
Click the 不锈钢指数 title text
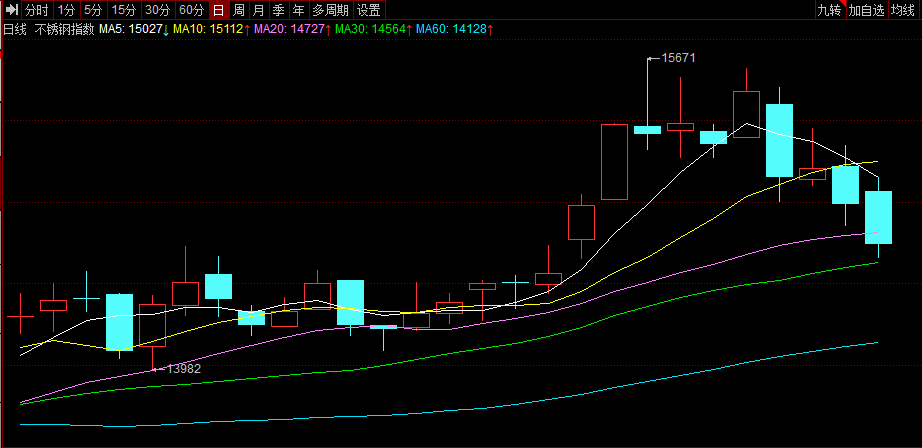[64, 29]
